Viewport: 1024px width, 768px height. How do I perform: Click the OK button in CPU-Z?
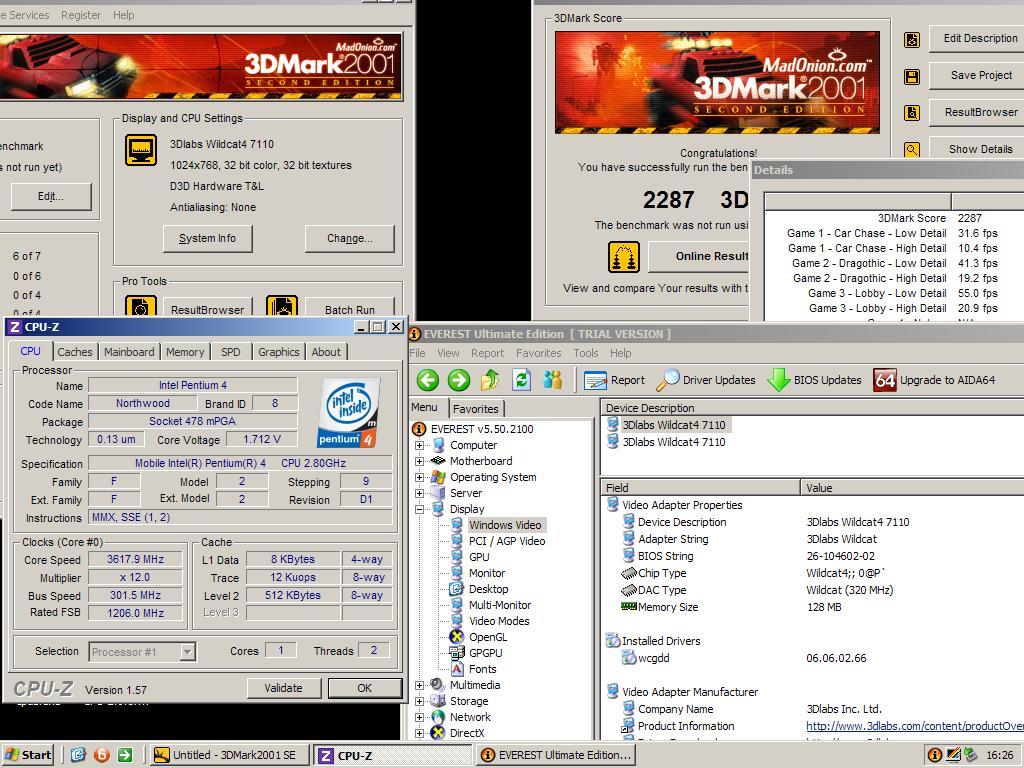pos(364,688)
